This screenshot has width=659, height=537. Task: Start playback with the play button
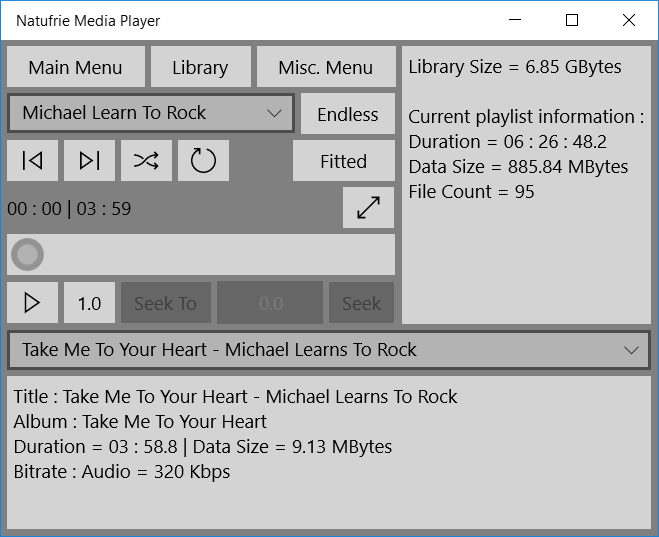point(32,303)
